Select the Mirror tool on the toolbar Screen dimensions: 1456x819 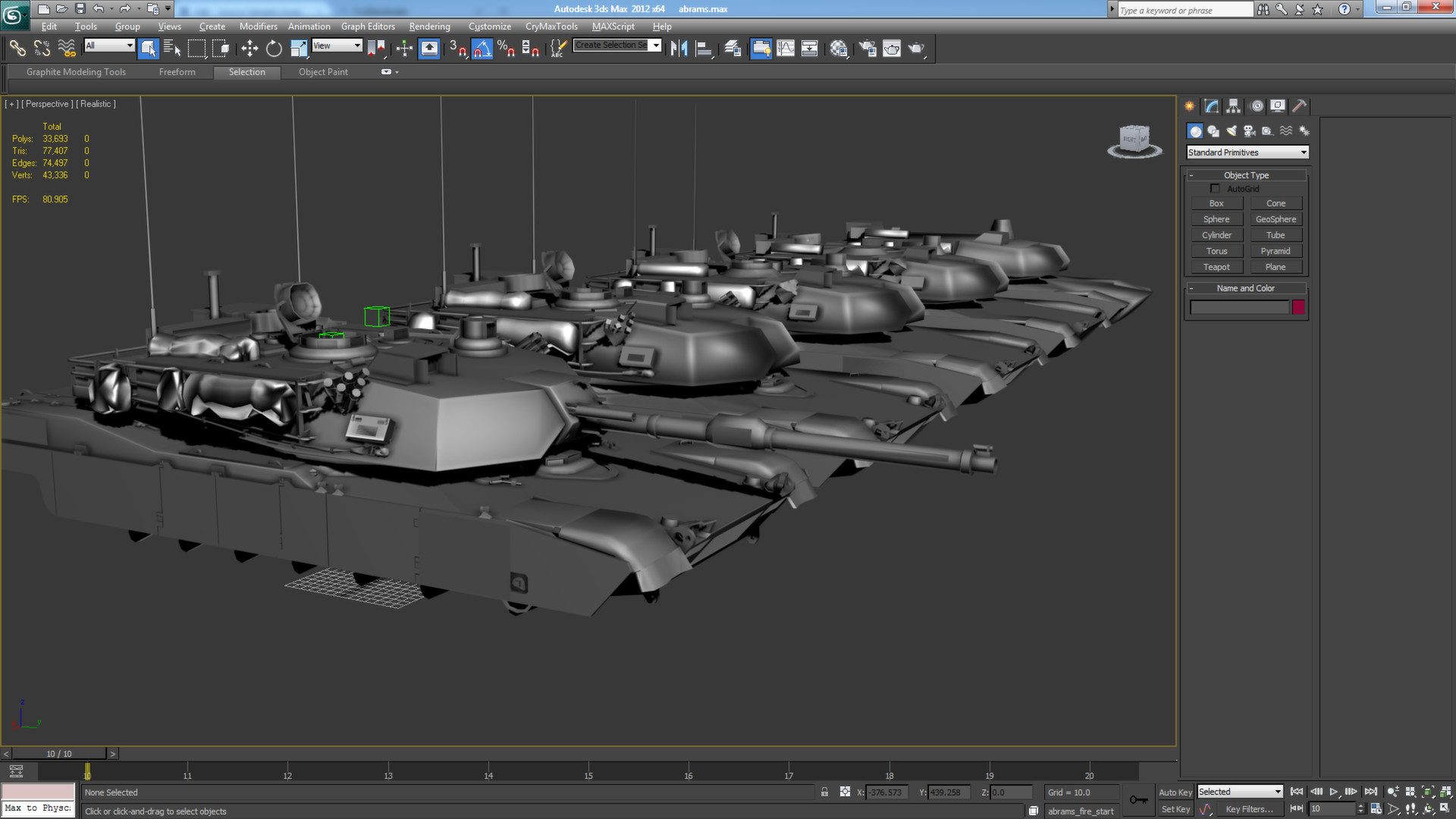tap(680, 48)
